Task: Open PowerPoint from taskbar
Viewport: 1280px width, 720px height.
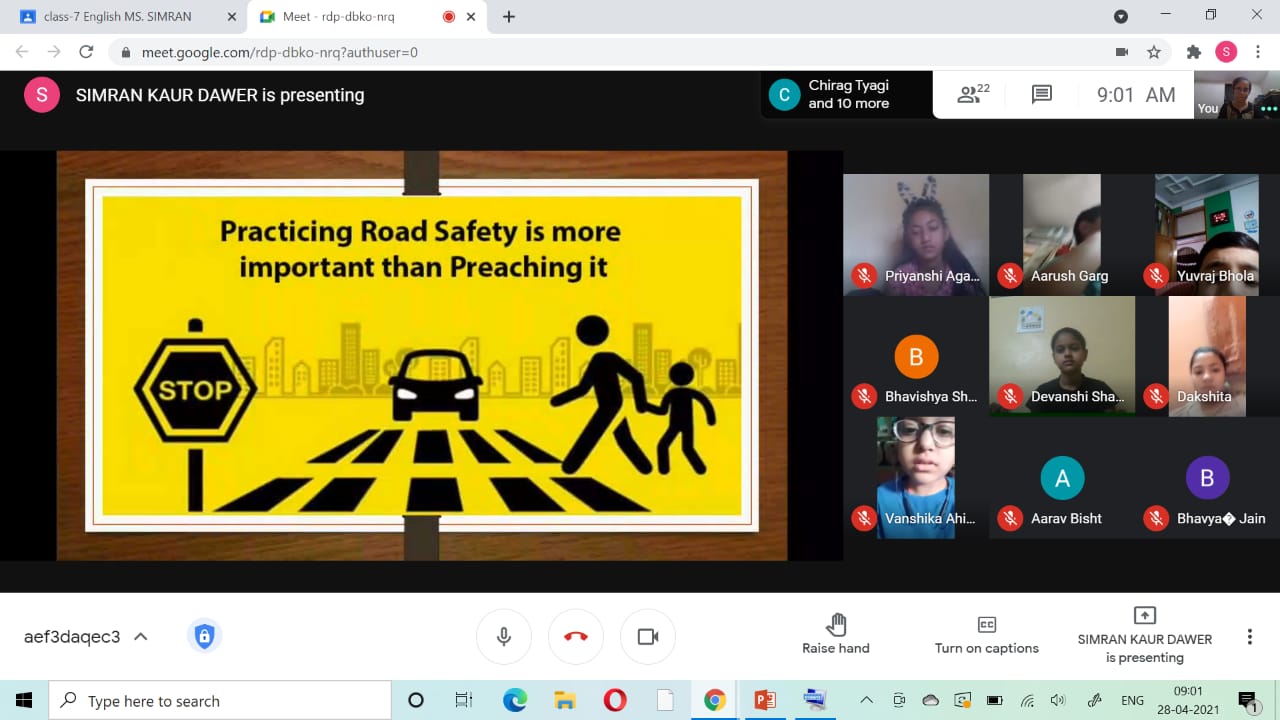Action: click(x=765, y=700)
